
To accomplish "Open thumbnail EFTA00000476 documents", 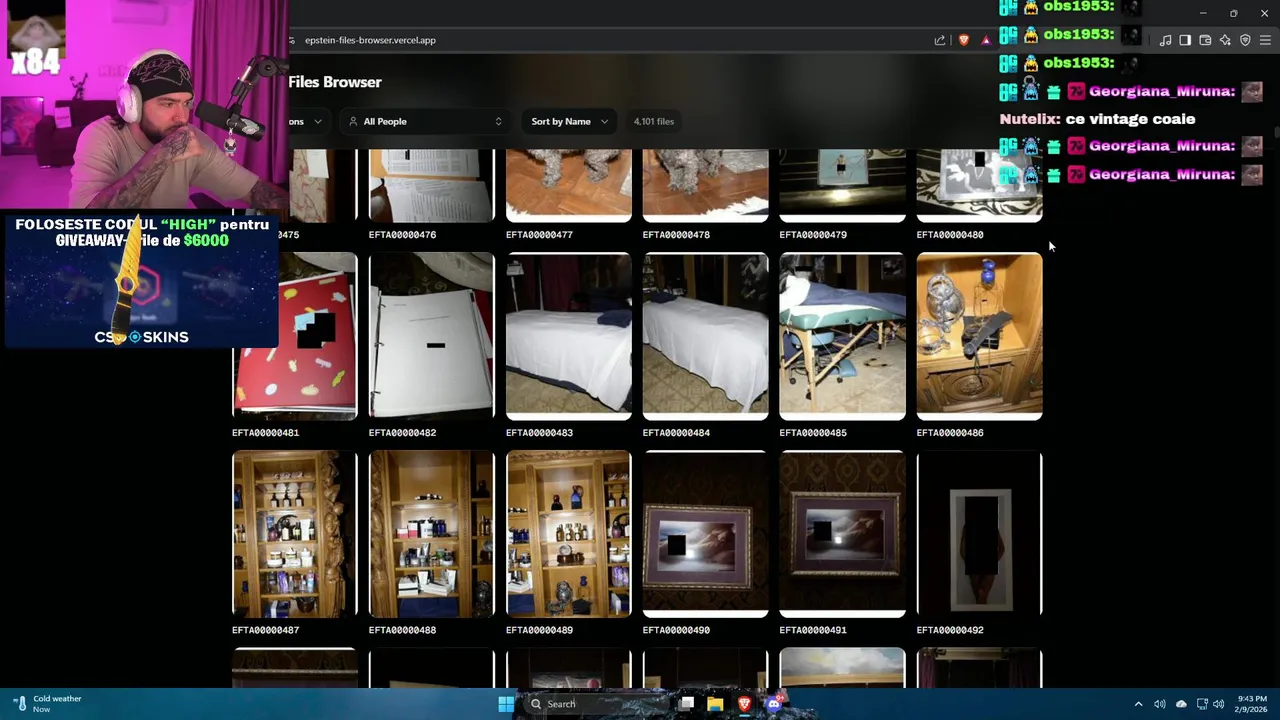I will point(431,186).
